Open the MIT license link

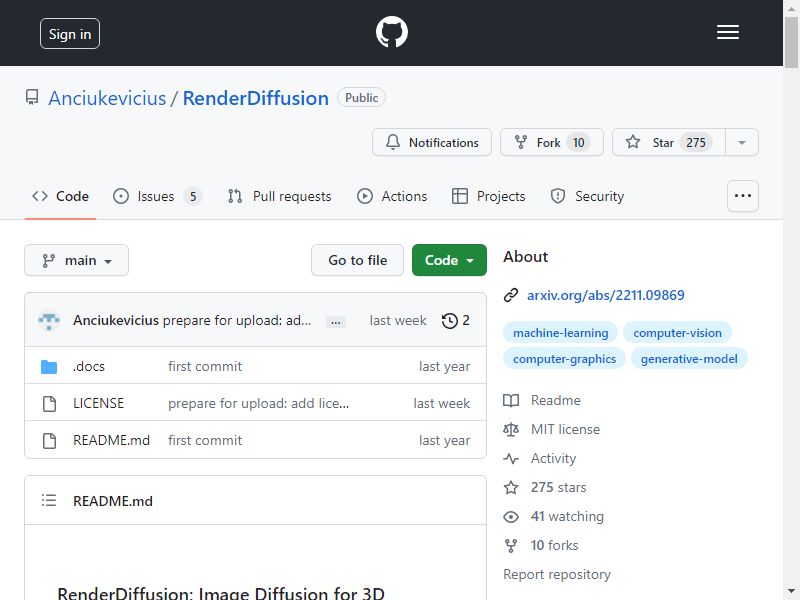[x=565, y=429]
